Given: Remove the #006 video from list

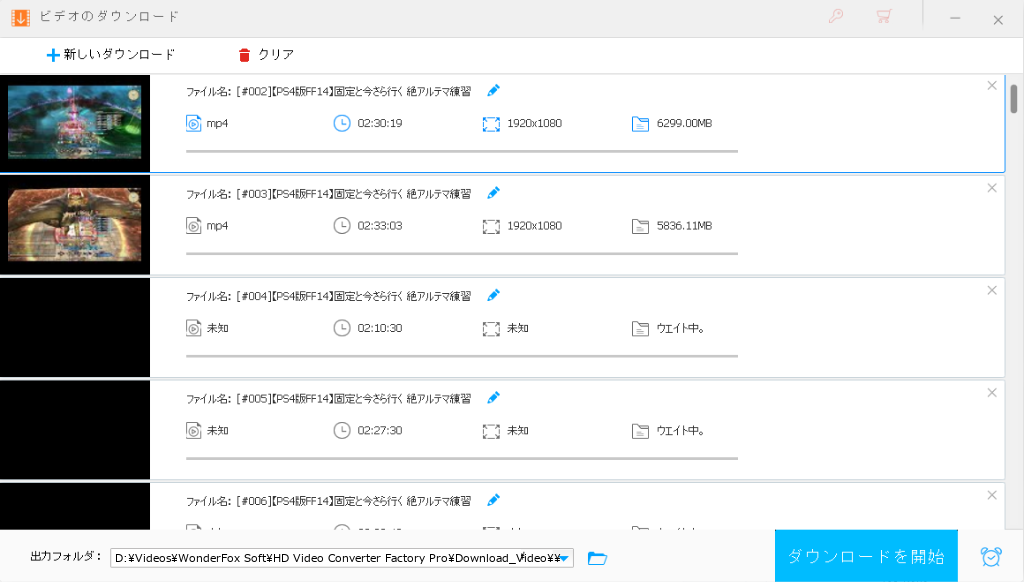Looking at the screenshot, I should [992, 495].
